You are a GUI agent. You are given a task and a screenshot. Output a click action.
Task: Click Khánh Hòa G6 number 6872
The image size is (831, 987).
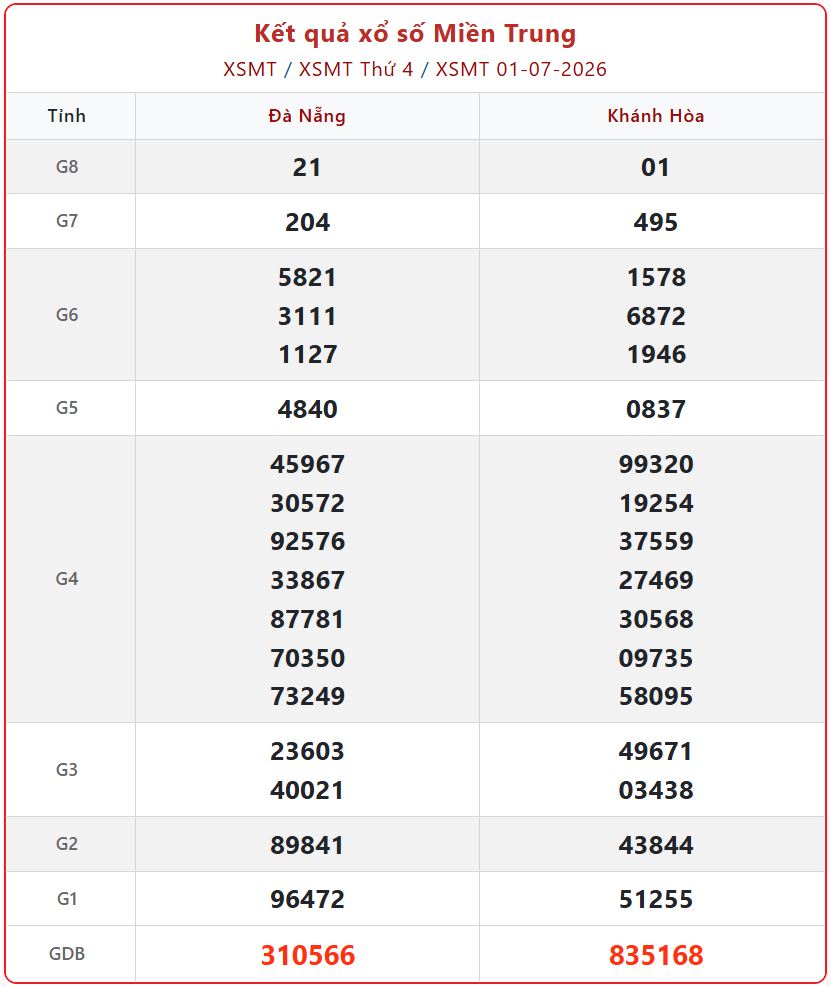pos(655,316)
